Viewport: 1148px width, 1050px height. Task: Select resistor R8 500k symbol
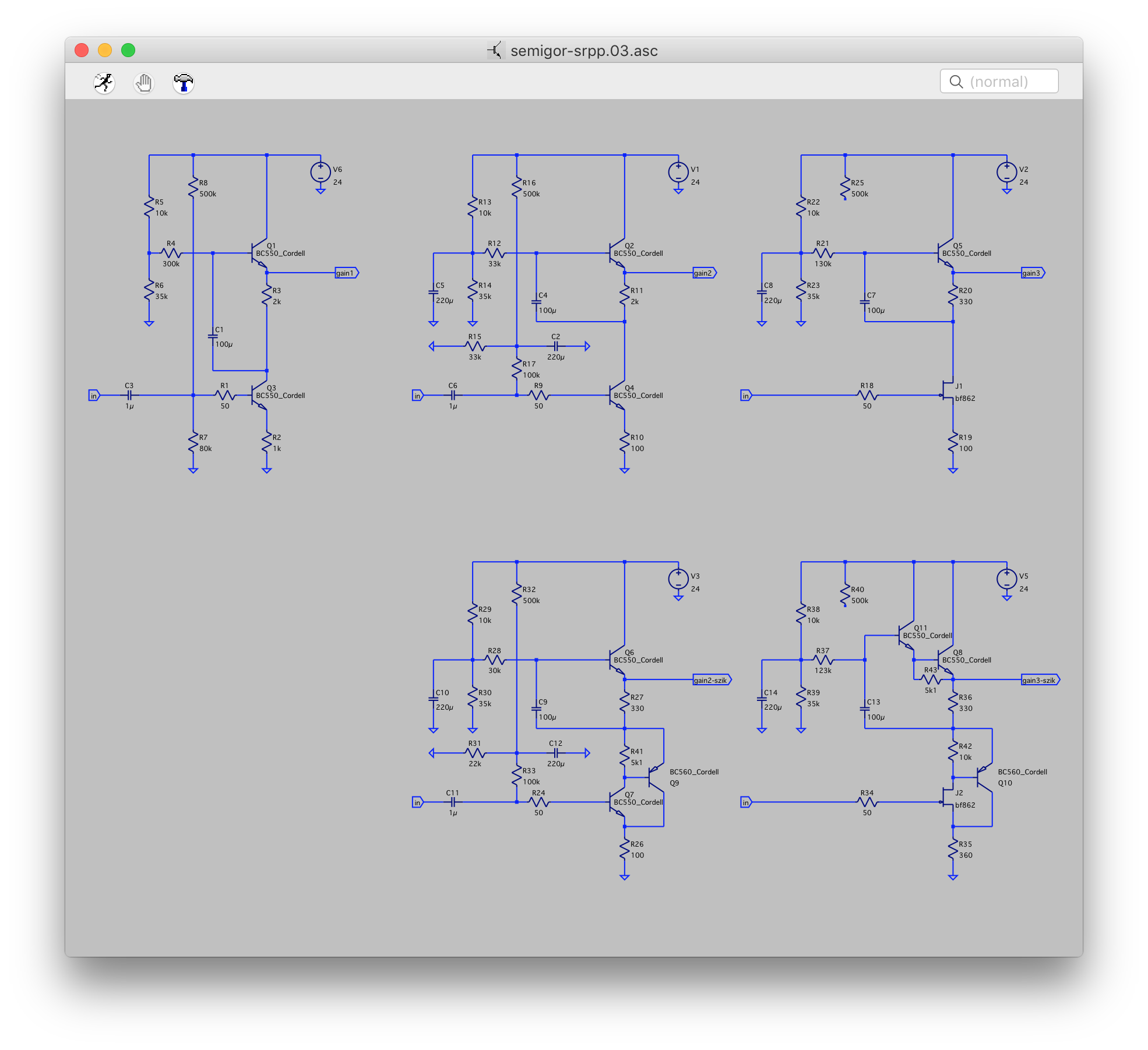[193, 188]
